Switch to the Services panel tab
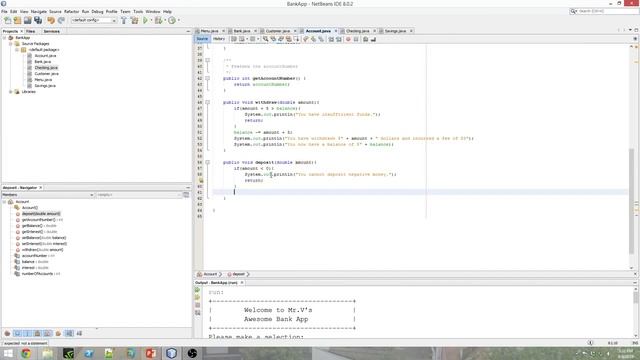The image size is (640, 360). 51,31
